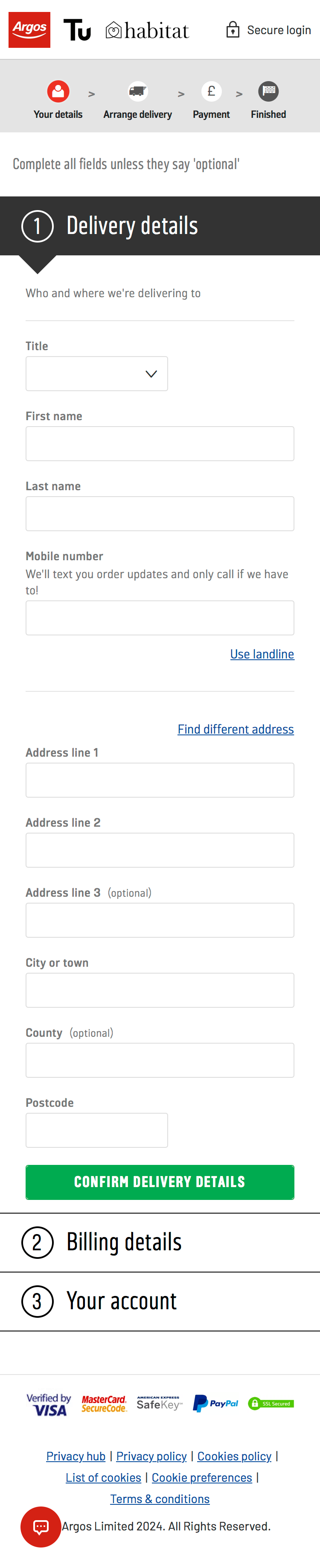Click Confirm delivery details
This screenshot has width=320, height=1568.
coord(160,1182)
